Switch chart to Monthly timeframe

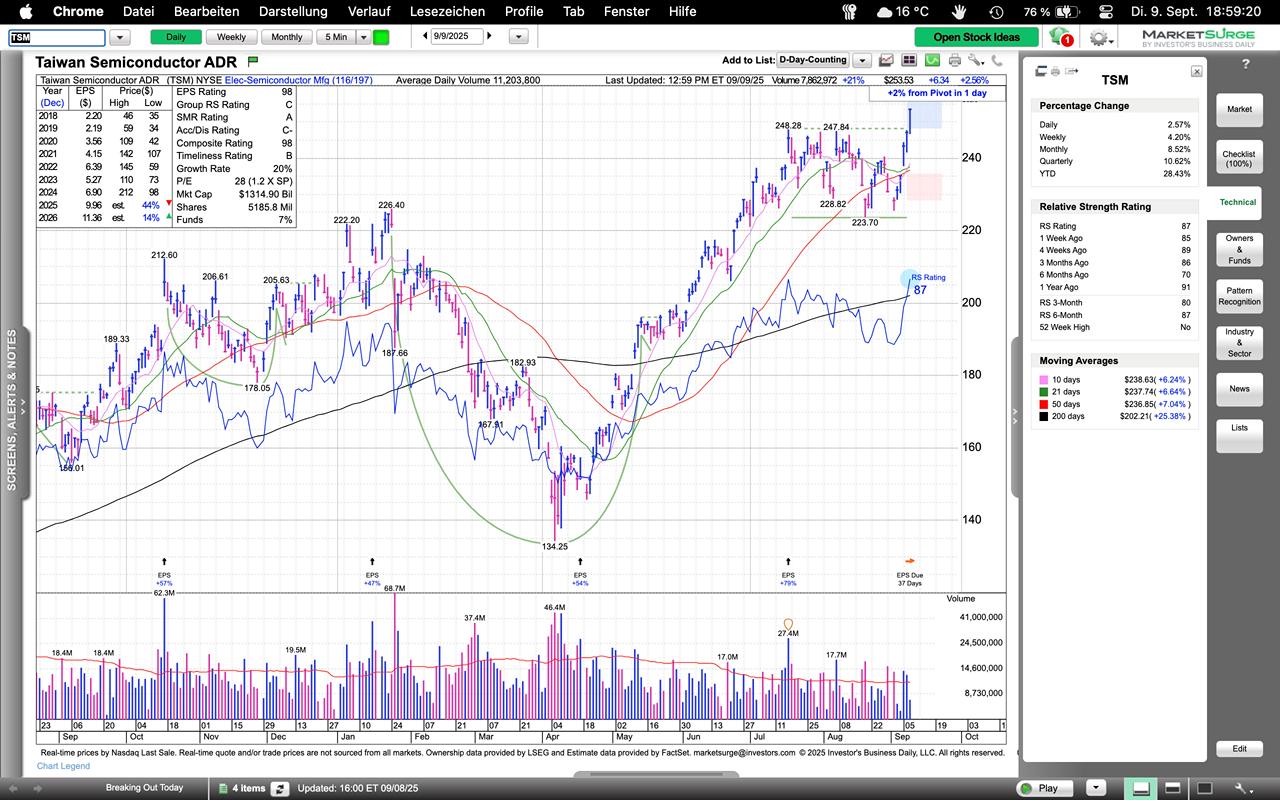tap(286, 37)
